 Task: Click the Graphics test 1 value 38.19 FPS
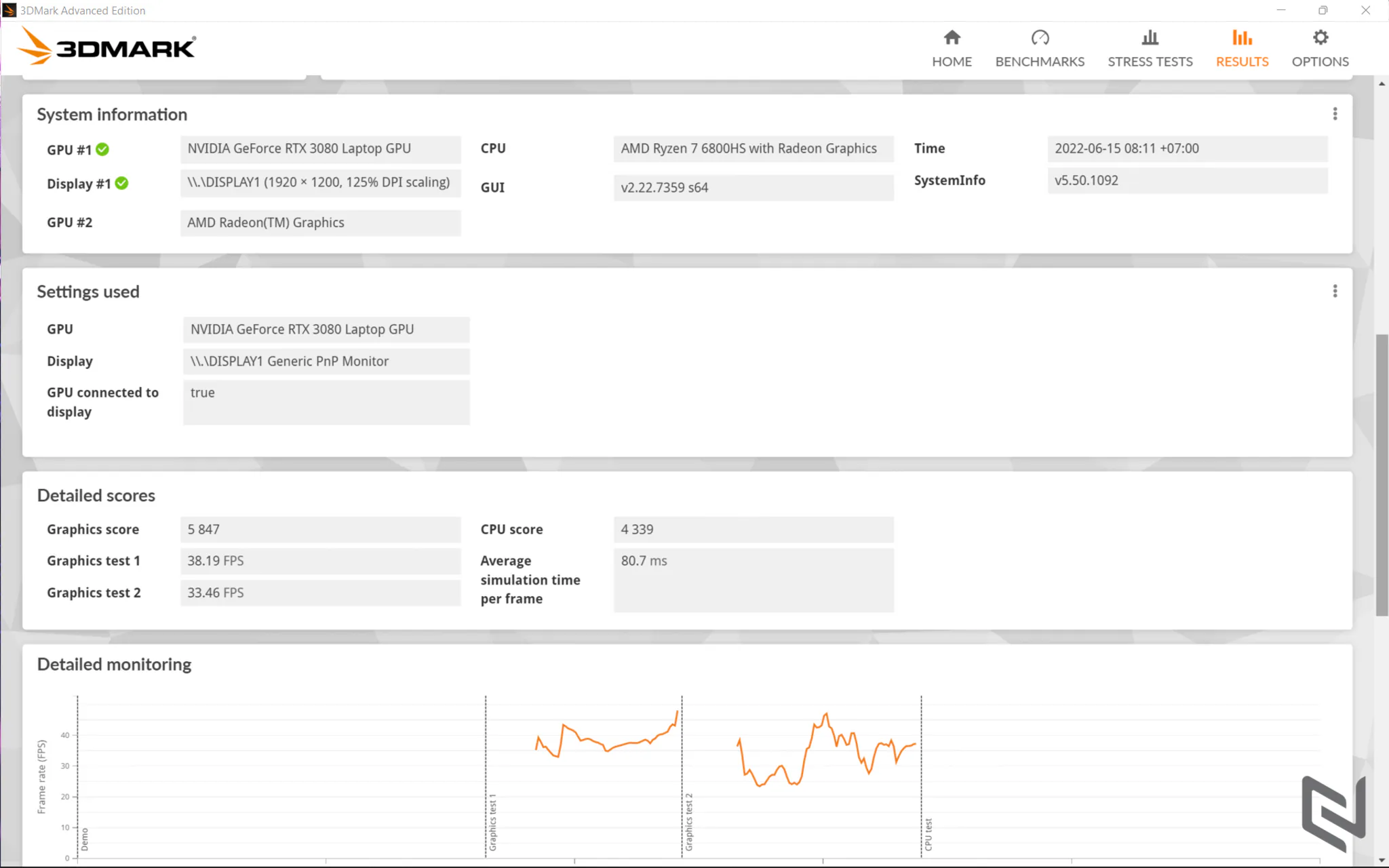(321, 561)
